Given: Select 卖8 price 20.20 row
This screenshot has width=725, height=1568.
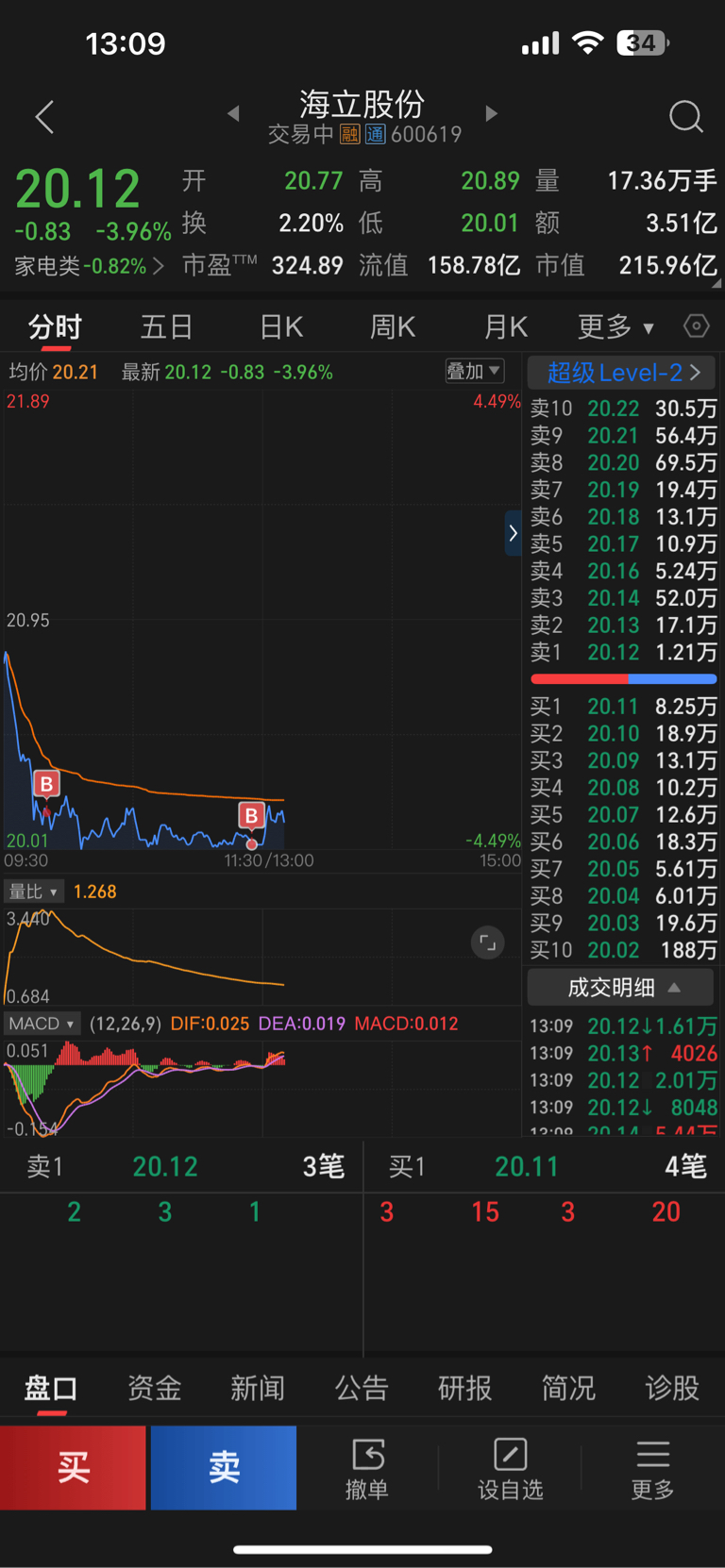Looking at the screenshot, I should 623,463.
